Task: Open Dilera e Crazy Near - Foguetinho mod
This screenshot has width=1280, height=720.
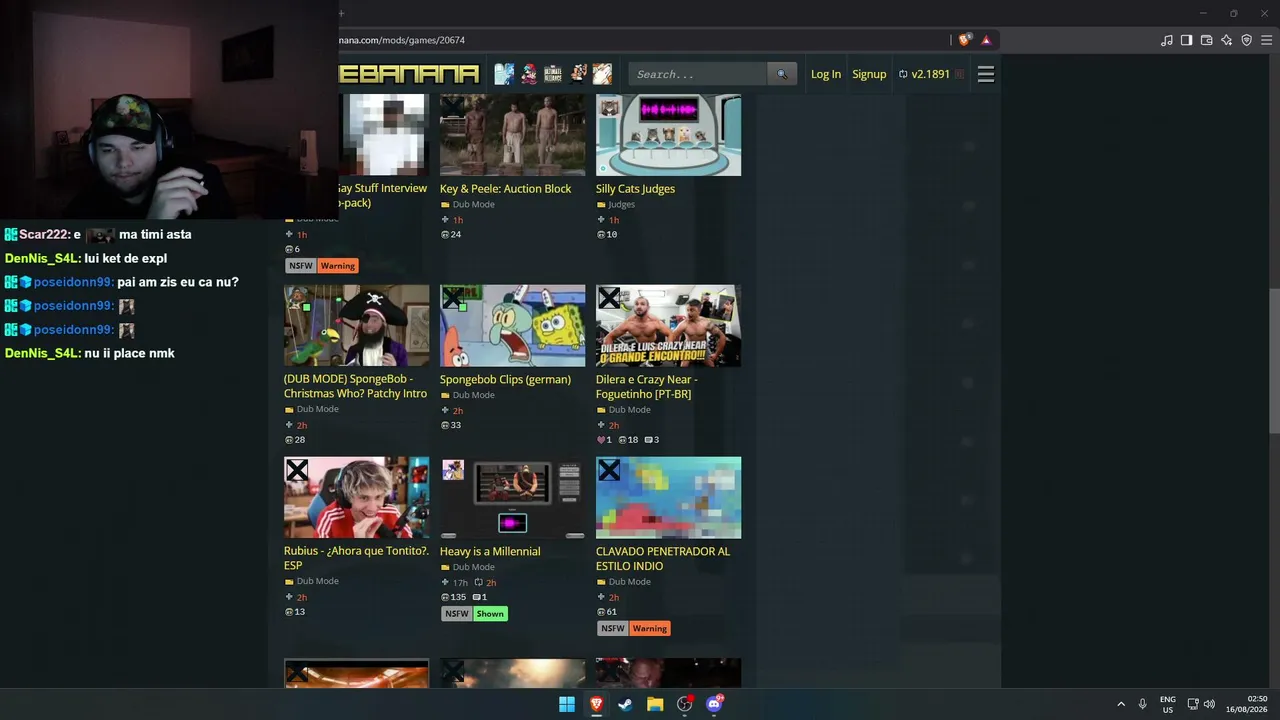Action: coord(647,387)
